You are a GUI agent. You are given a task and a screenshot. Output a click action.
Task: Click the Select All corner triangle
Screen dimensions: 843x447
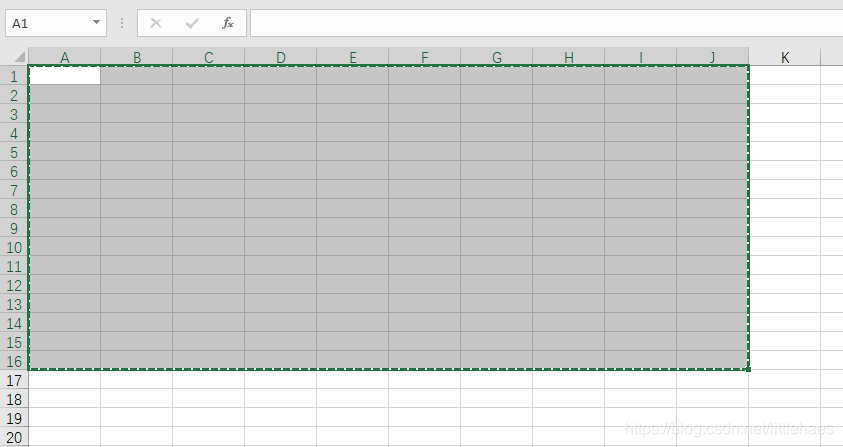point(19,57)
